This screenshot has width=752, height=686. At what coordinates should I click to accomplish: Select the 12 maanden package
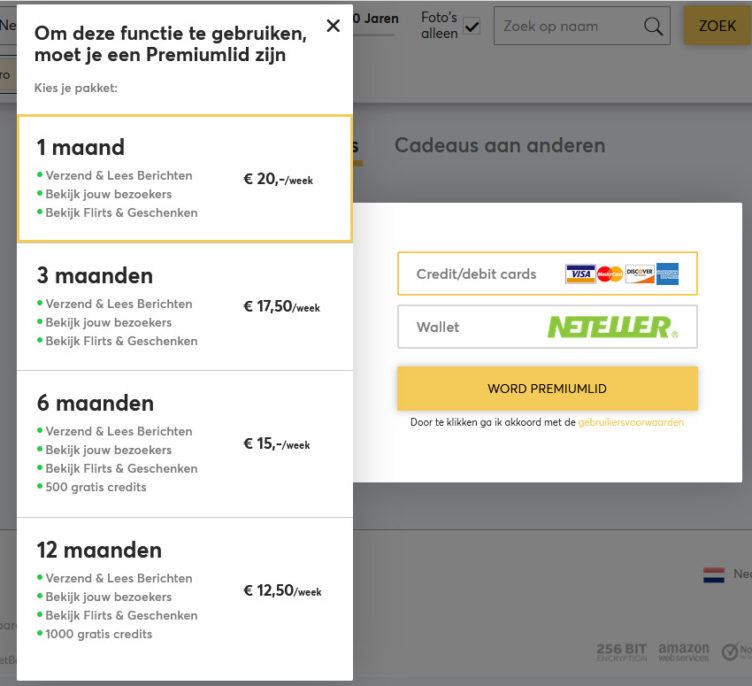(185, 591)
